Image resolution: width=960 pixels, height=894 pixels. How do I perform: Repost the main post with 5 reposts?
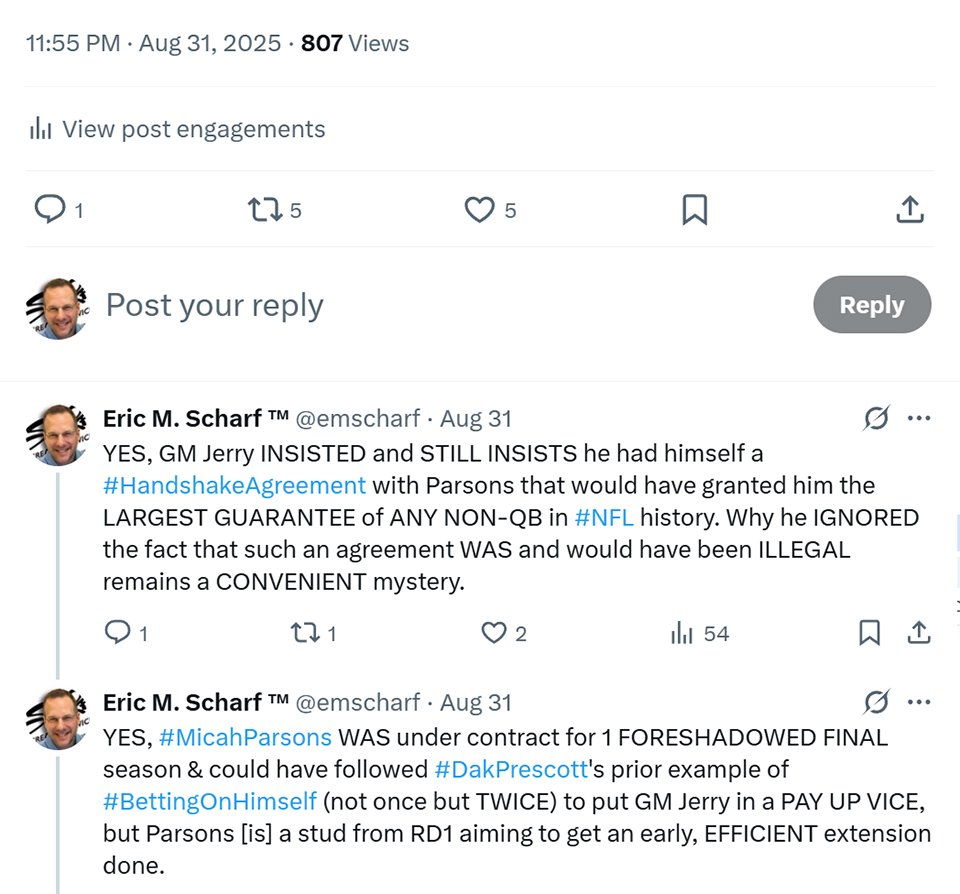pos(264,209)
